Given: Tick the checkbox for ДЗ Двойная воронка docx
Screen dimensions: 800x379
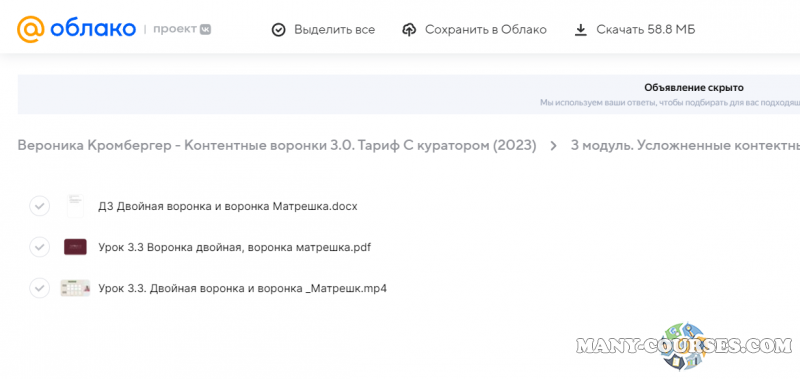Looking at the screenshot, I should [x=39, y=207].
